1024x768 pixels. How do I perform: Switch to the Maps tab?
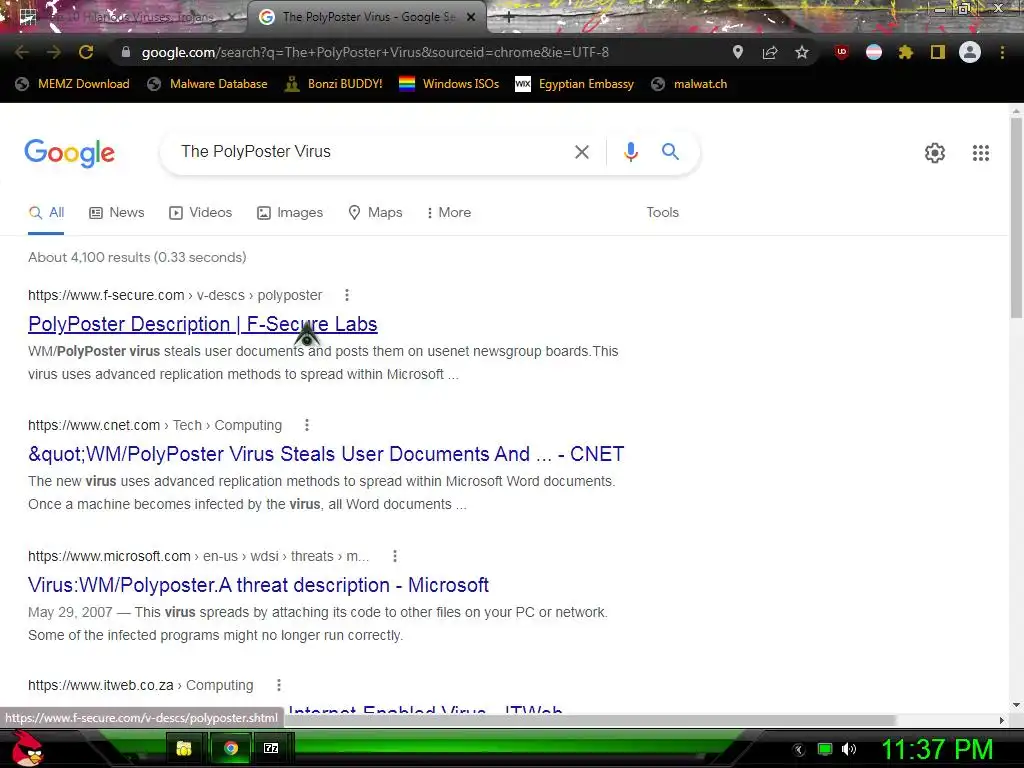tap(376, 213)
